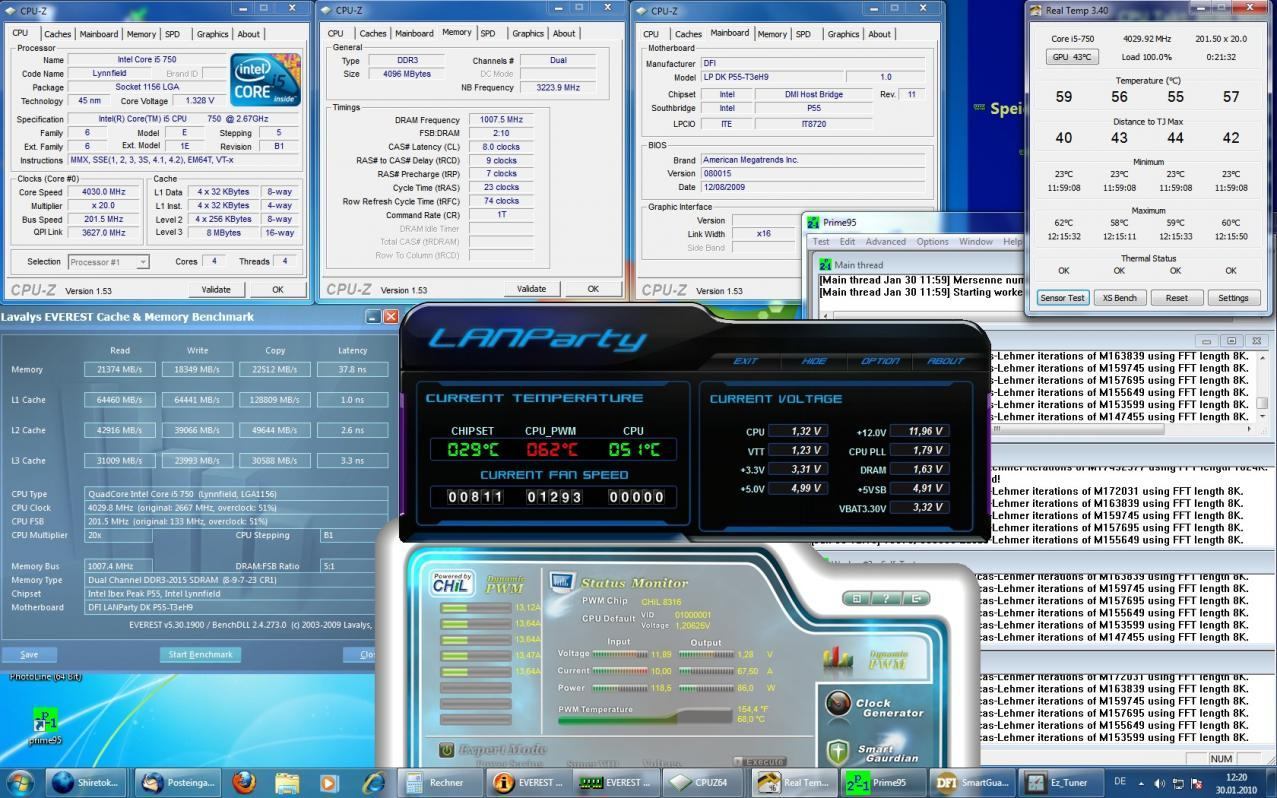Open the Windows Start orb
The width and height of the screenshot is (1277, 798).
point(19,782)
